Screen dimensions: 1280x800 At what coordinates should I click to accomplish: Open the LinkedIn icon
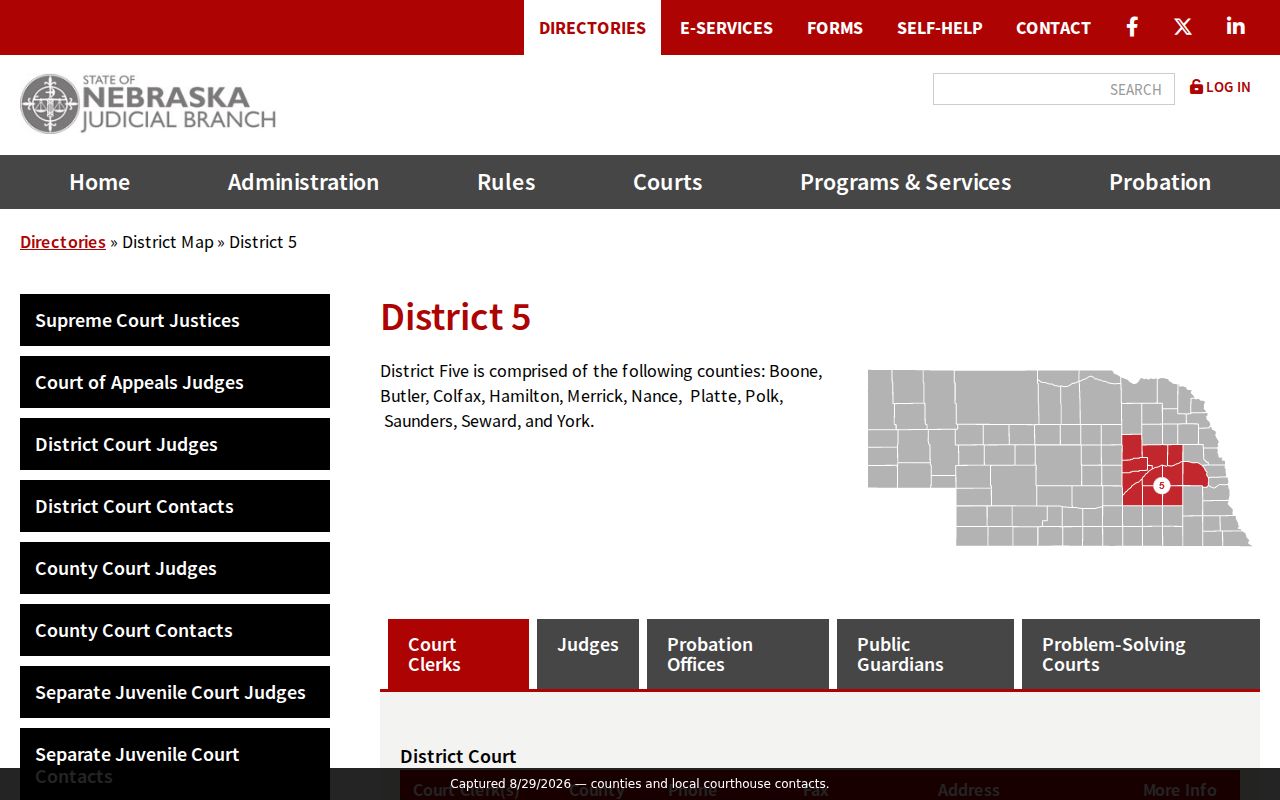pyautogui.click(x=1236, y=27)
